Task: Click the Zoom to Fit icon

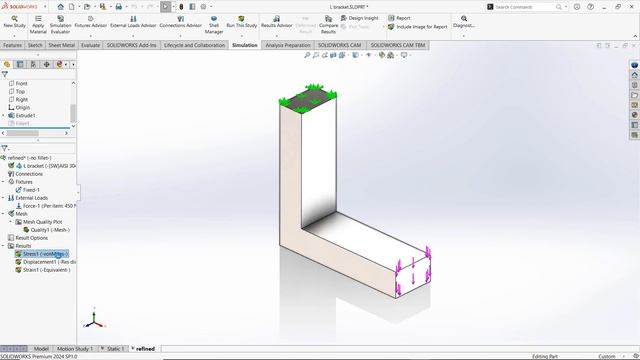Action: [307, 55]
